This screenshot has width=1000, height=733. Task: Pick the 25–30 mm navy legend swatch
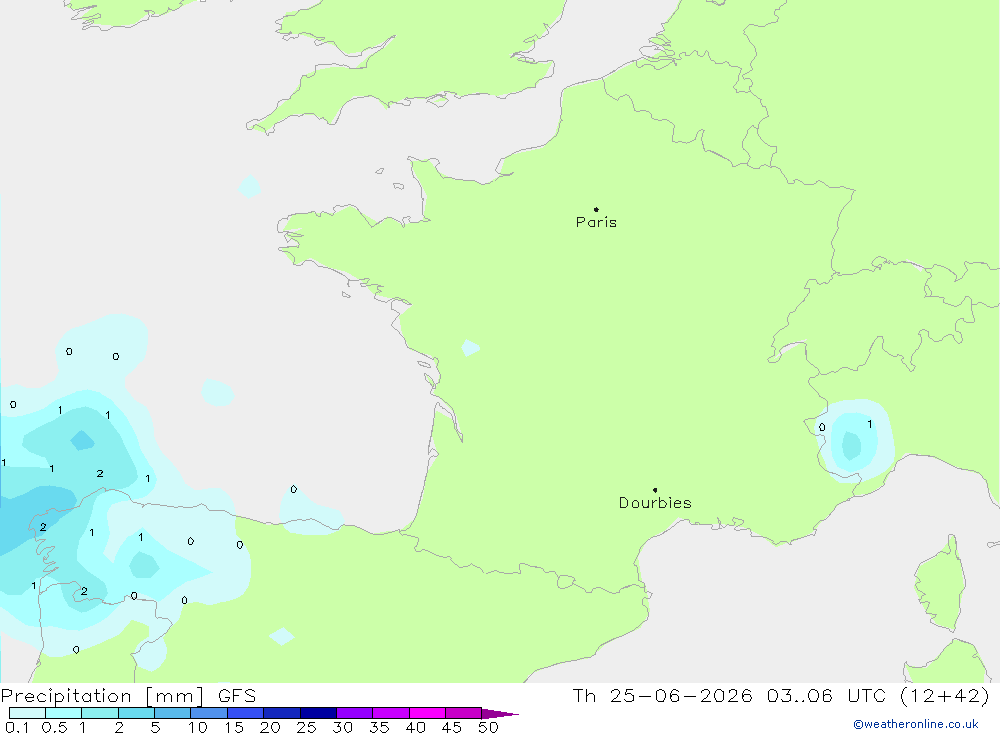point(318,713)
